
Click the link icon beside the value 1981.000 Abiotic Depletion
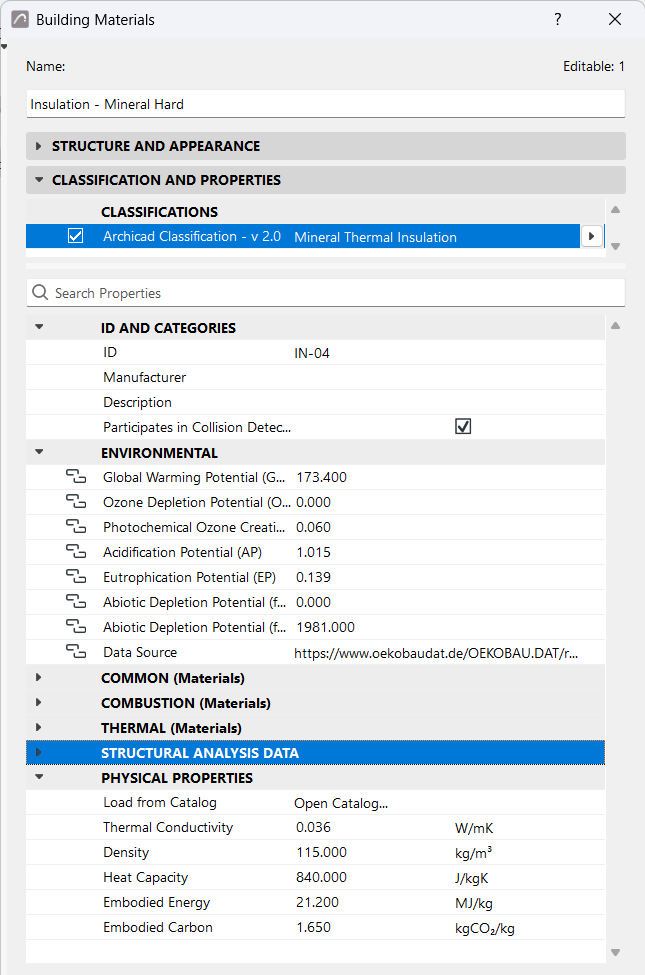pyautogui.click(x=76, y=626)
